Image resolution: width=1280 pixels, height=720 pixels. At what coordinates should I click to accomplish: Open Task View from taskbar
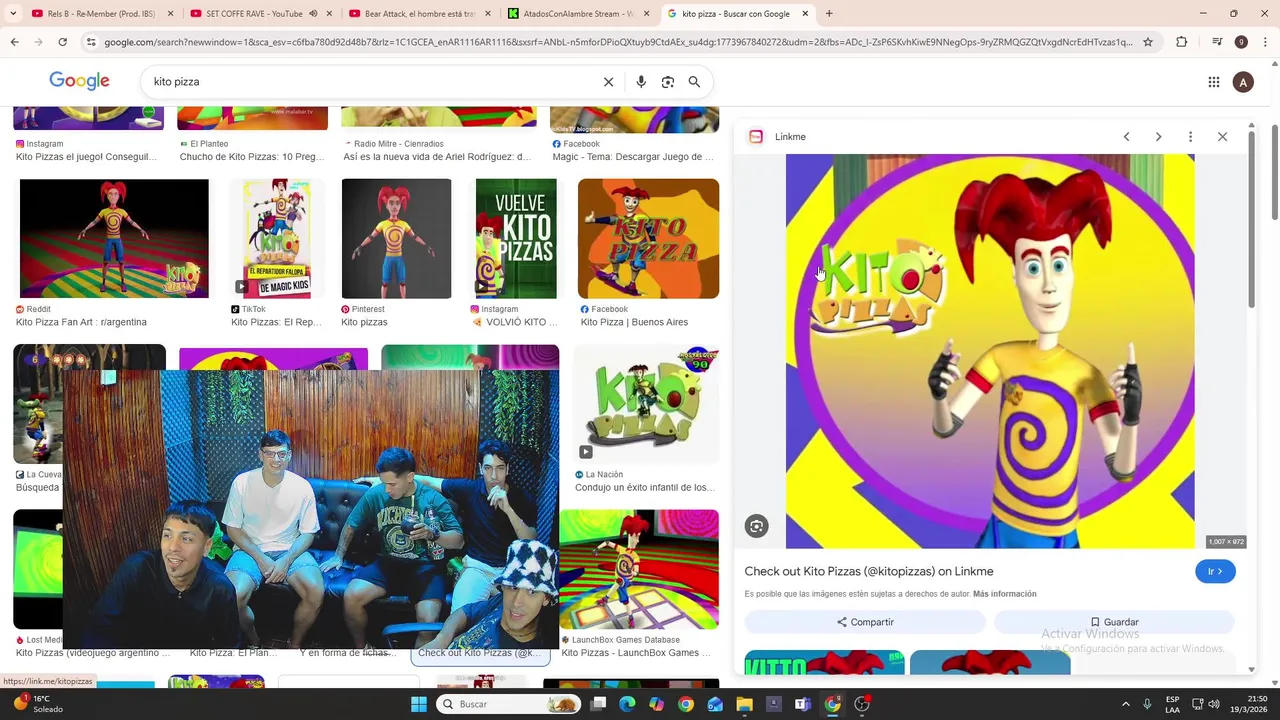pyautogui.click(x=598, y=704)
